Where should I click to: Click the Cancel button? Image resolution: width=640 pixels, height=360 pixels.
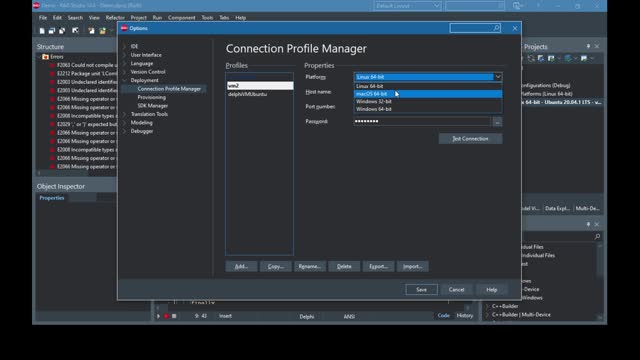click(x=456, y=290)
